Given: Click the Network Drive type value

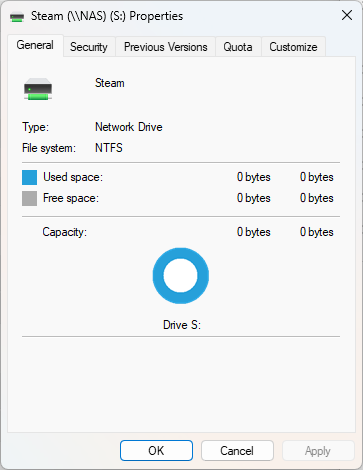Looking at the screenshot, I should coord(129,127).
